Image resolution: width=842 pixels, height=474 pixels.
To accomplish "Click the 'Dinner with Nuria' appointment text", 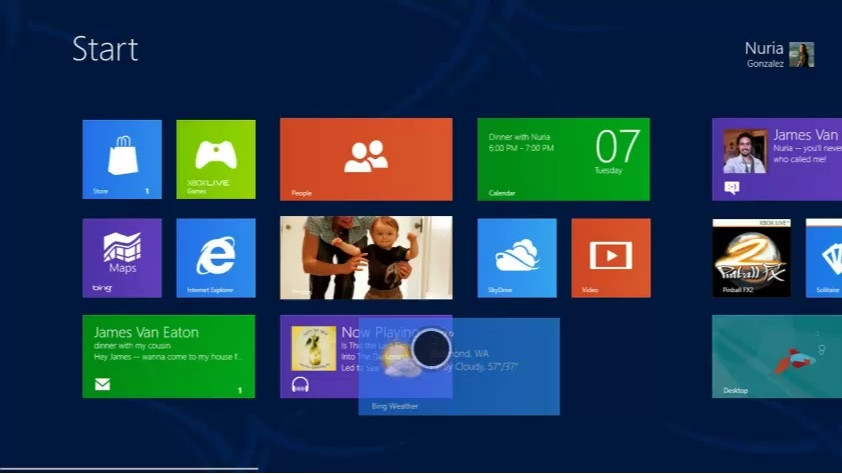I will tap(519, 137).
